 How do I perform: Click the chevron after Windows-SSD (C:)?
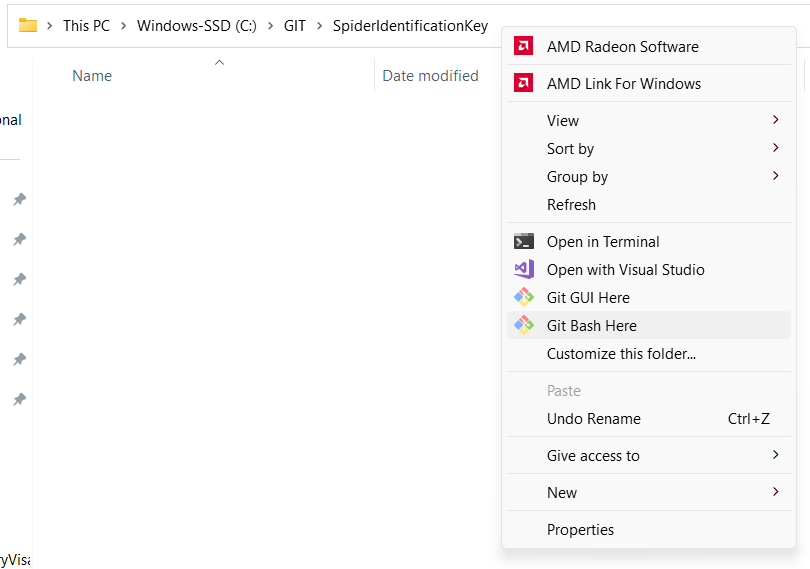coord(270,26)
